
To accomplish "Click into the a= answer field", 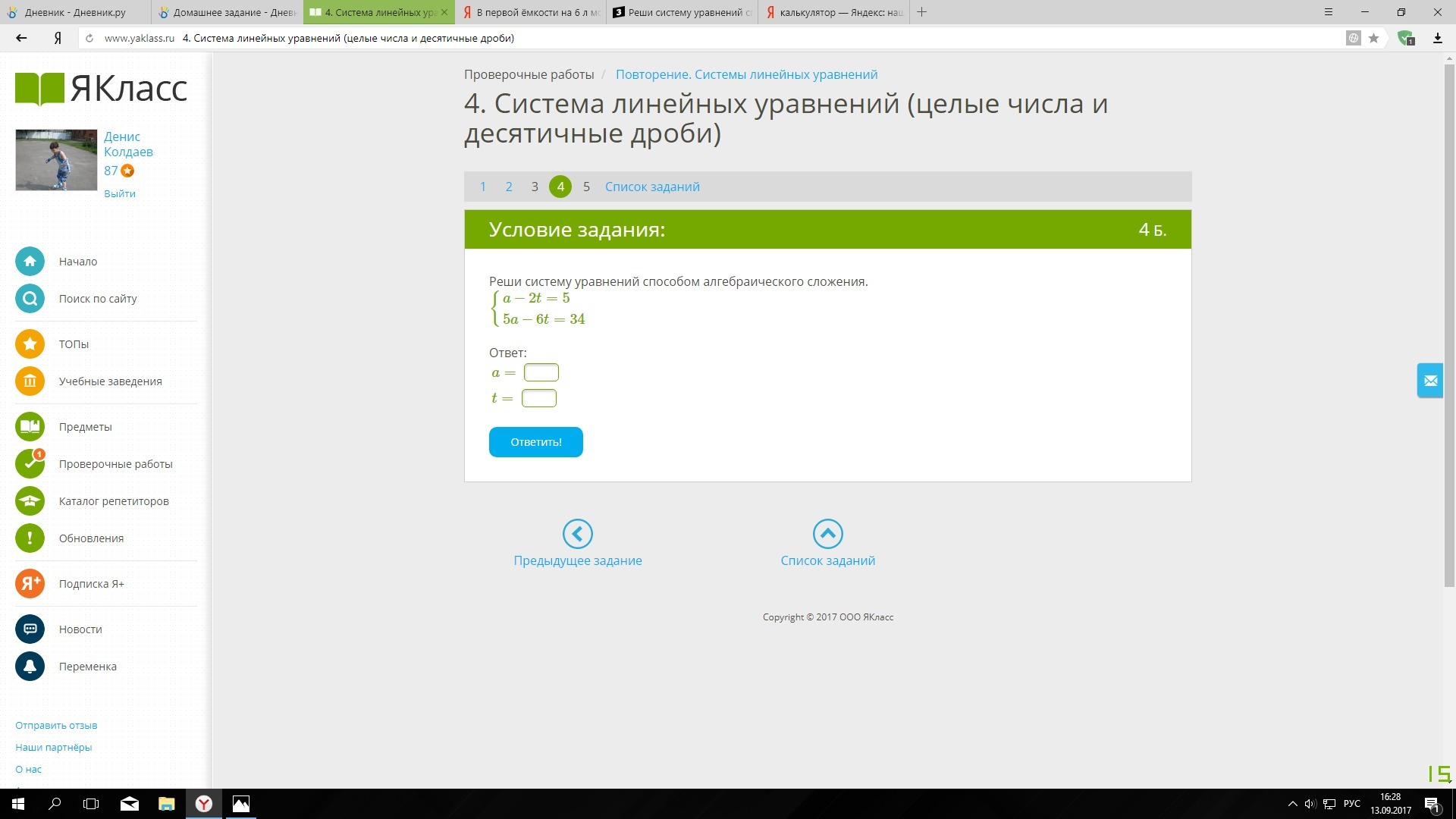I will pos(541,372).
